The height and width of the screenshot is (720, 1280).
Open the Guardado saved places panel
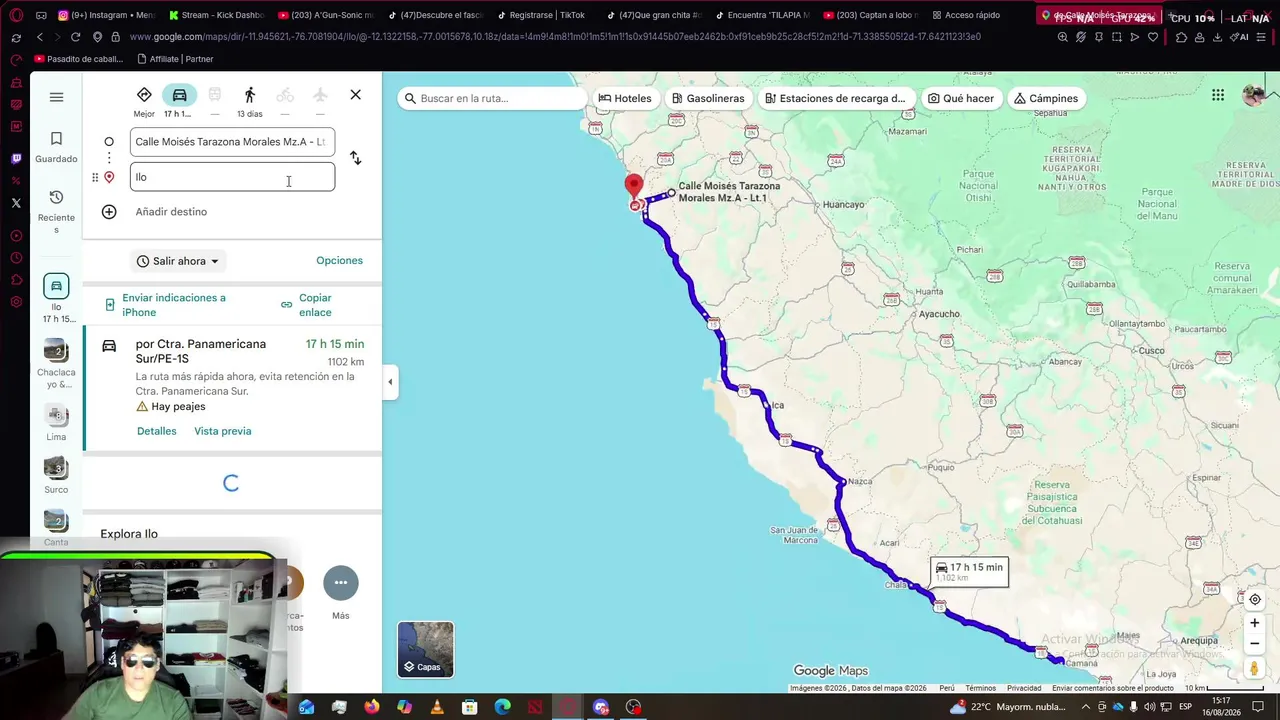[x=56, y=147]
